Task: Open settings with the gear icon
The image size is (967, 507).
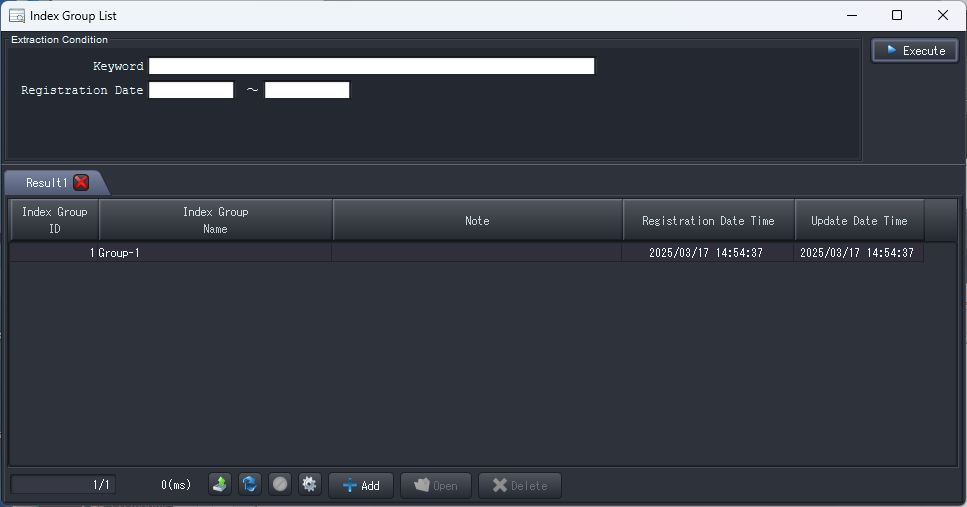Action: coord(309,484)
